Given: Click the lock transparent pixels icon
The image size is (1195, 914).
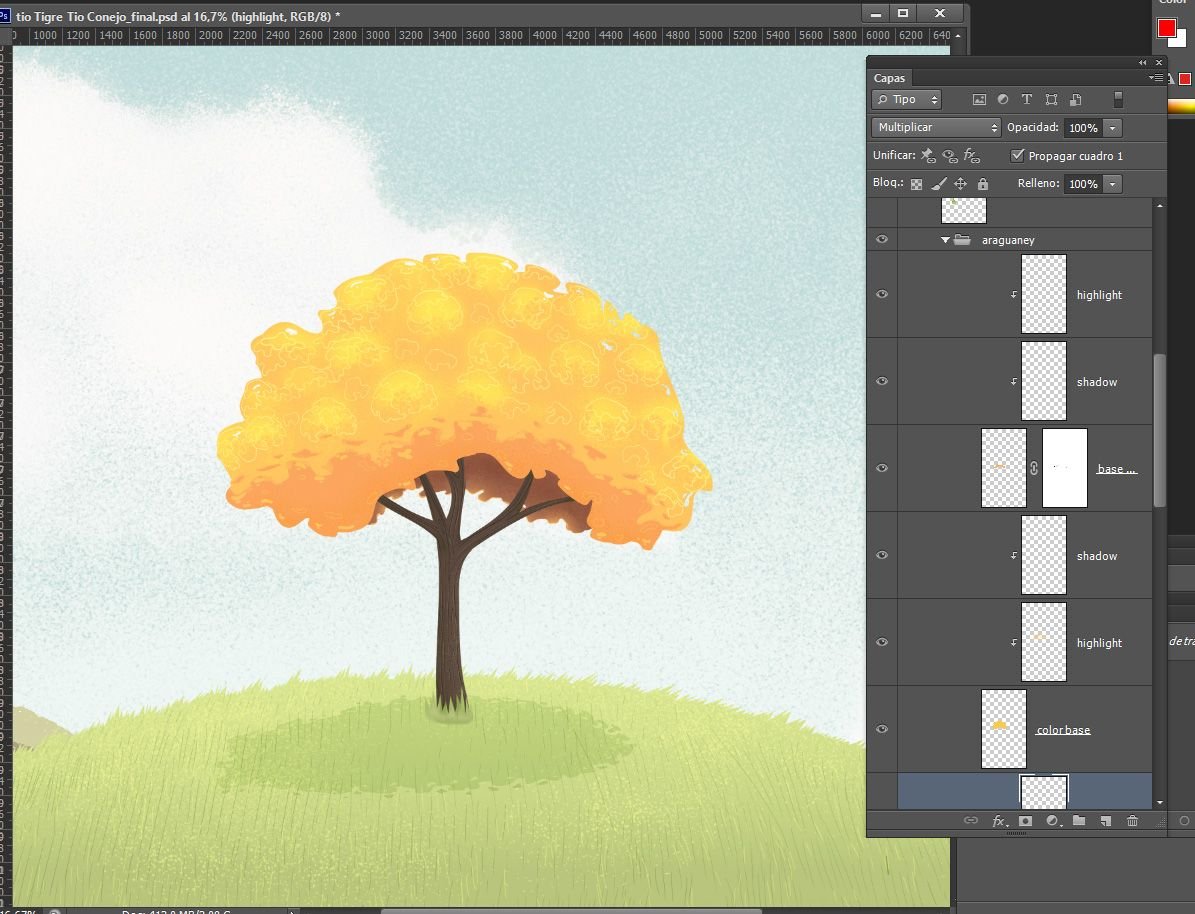Looking at the screenshot, I should click(915, 184).
